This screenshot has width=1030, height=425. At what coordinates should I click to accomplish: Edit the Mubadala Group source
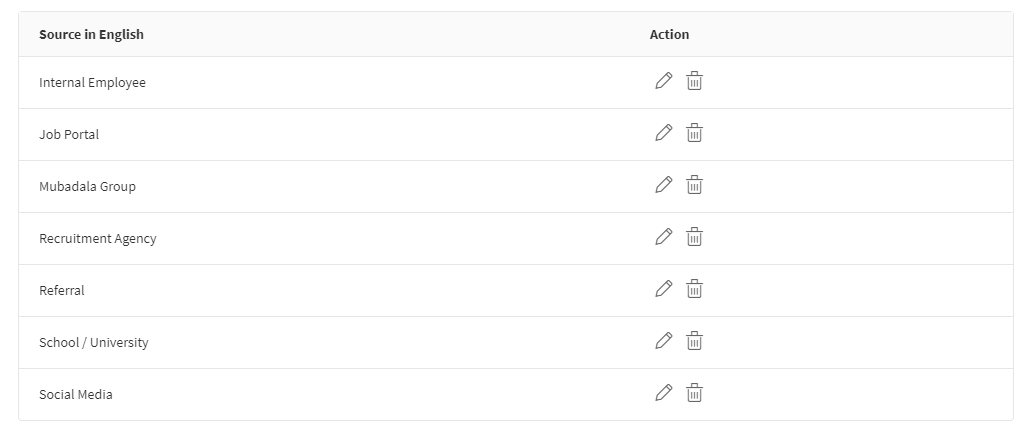coord(663,185)
